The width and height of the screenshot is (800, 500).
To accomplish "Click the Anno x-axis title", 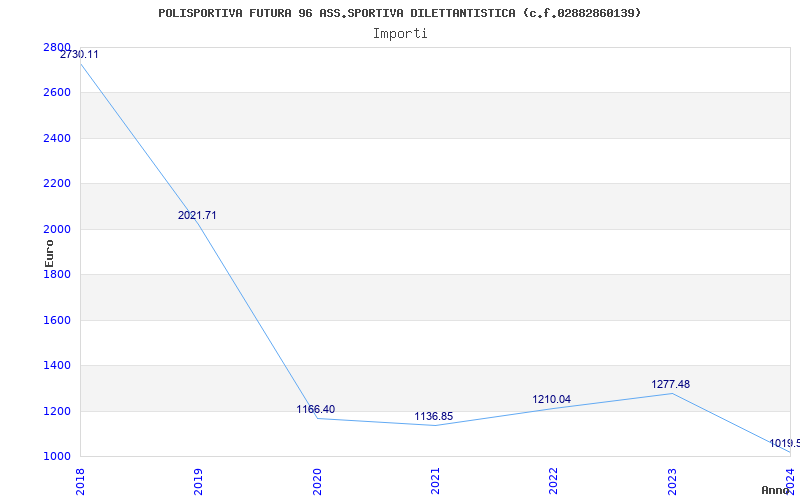I will tap(776, 490).
